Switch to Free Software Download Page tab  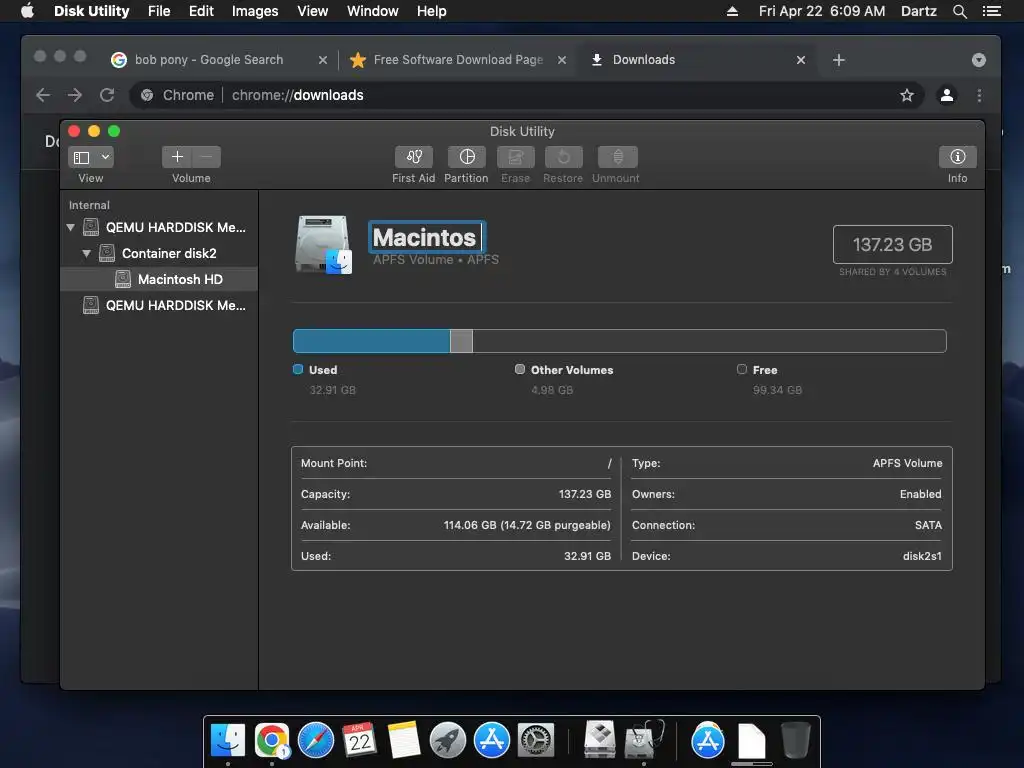click(458, 59)
